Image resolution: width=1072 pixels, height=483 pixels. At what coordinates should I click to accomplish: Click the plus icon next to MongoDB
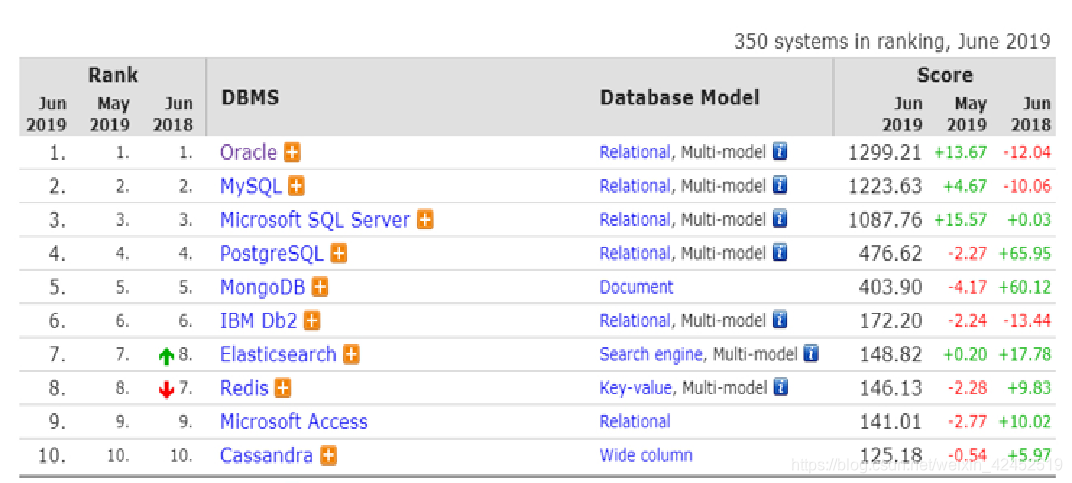(319, 287)
